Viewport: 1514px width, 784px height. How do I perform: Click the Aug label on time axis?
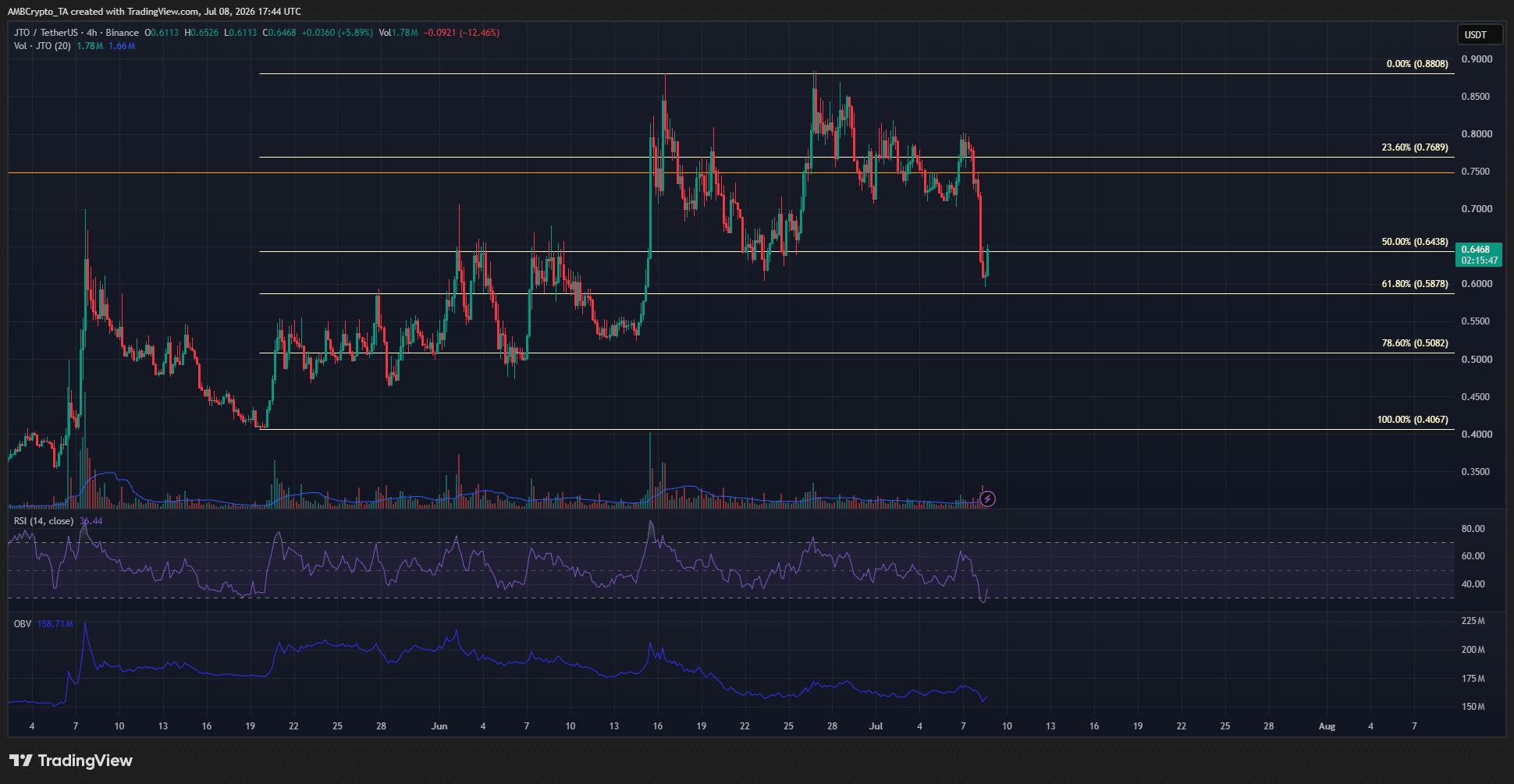click(x=1327, y=726)
